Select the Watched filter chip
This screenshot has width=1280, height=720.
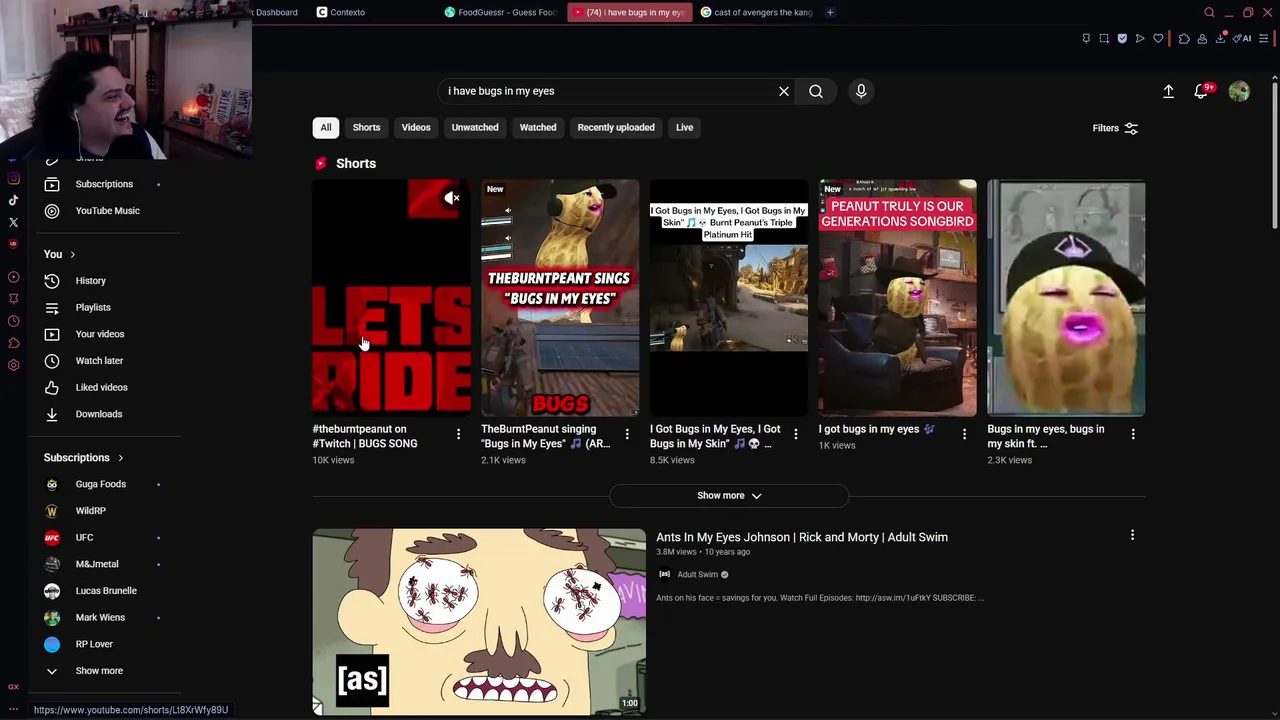coord(538,127)
